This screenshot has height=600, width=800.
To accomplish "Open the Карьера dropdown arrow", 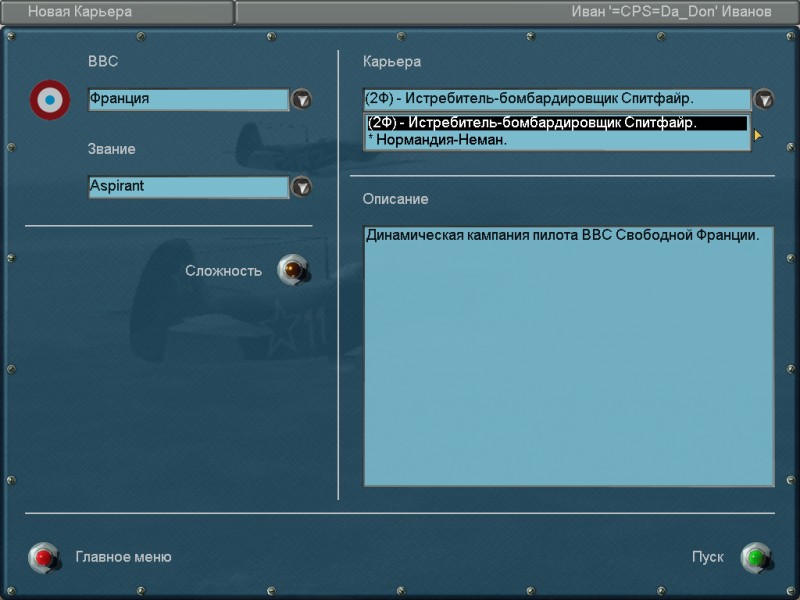I will (764, 99).
